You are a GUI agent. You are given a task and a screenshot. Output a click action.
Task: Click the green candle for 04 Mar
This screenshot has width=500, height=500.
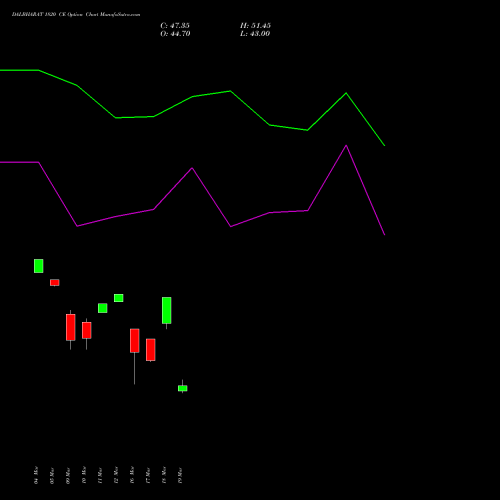pyautogui.click(x=39, y=266)
